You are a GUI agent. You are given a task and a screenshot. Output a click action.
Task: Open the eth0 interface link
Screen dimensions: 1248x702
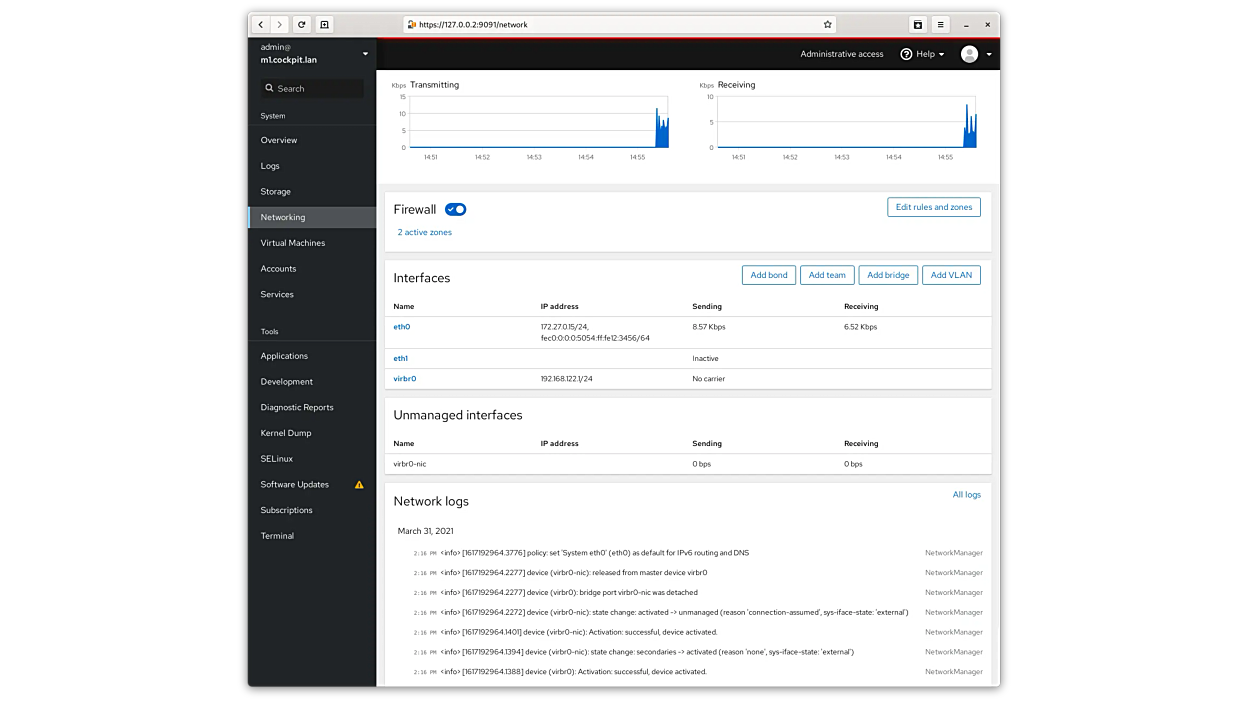(x=402, y=327)
